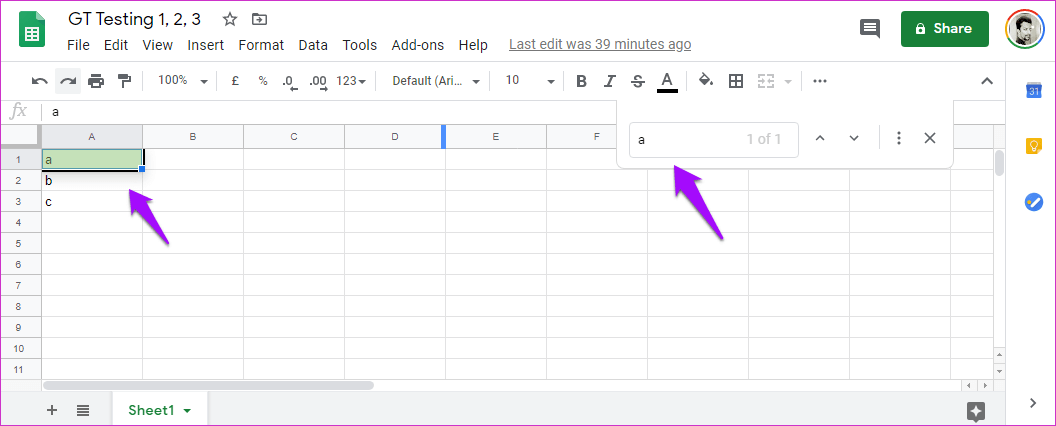
Task: Click the vertical scrollbar thumb
Action: pyautogui.click(x=999, y=163)
